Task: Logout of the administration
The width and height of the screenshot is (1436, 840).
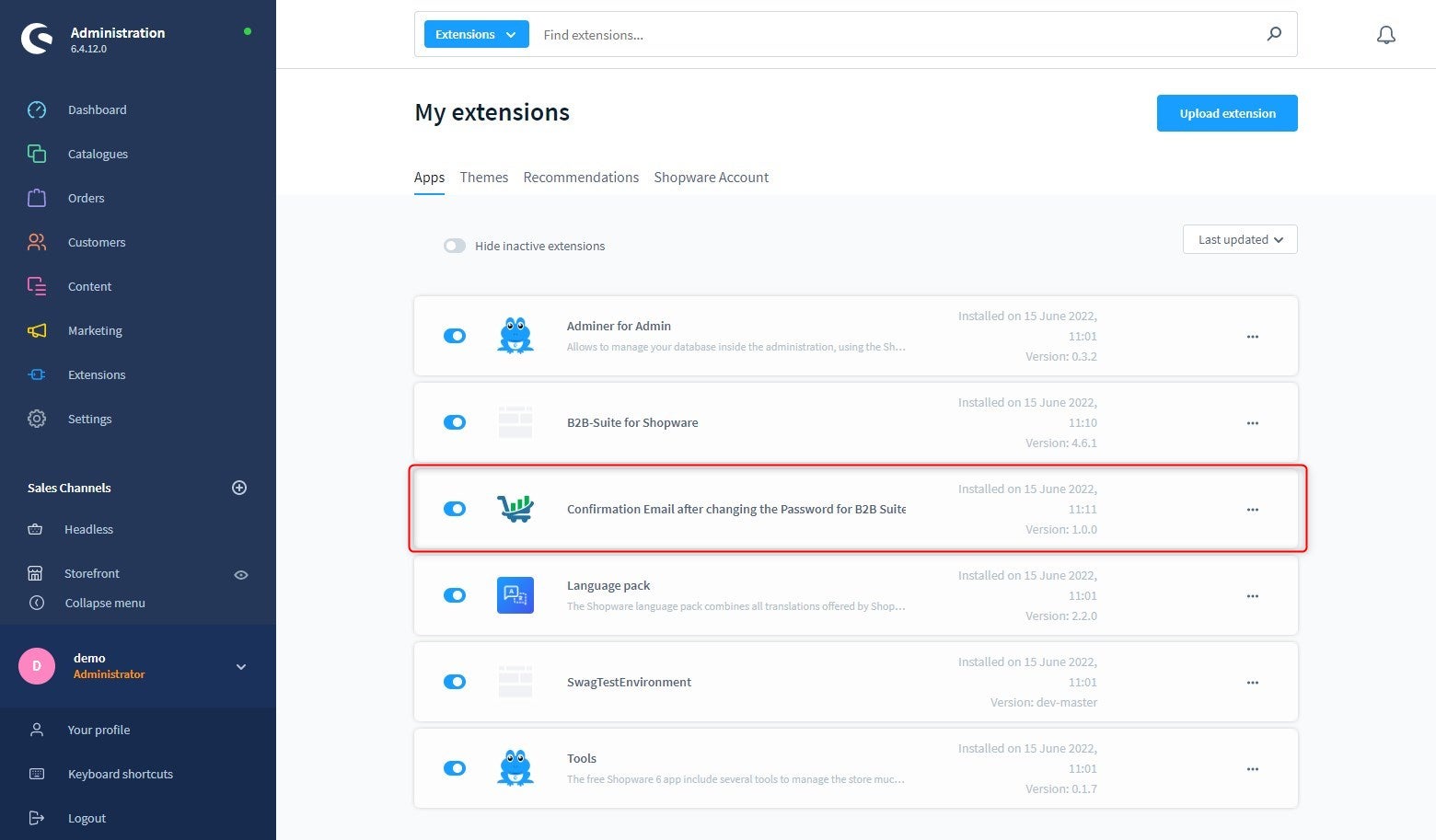Action: [x=87, y=818]
